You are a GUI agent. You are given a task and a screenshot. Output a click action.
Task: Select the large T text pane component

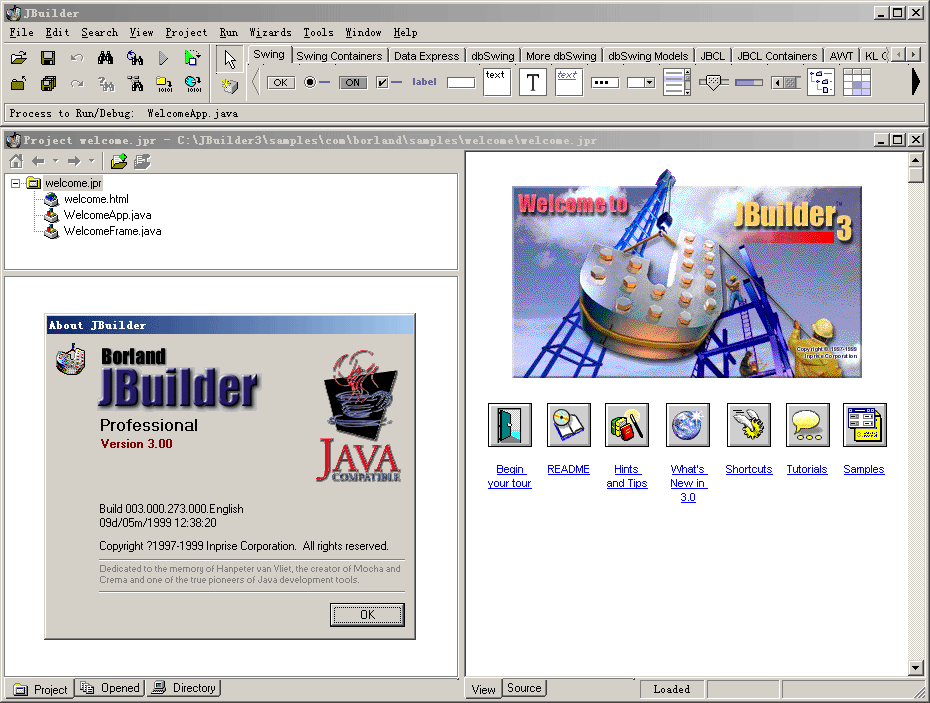(533, 82)
